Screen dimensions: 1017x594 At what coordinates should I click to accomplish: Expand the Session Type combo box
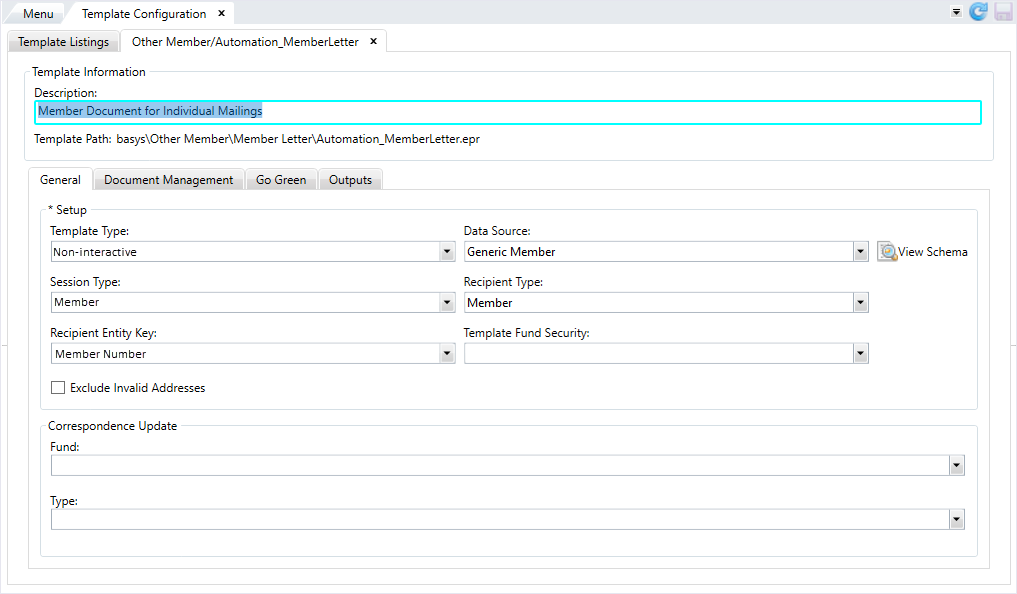click(447, 303)
